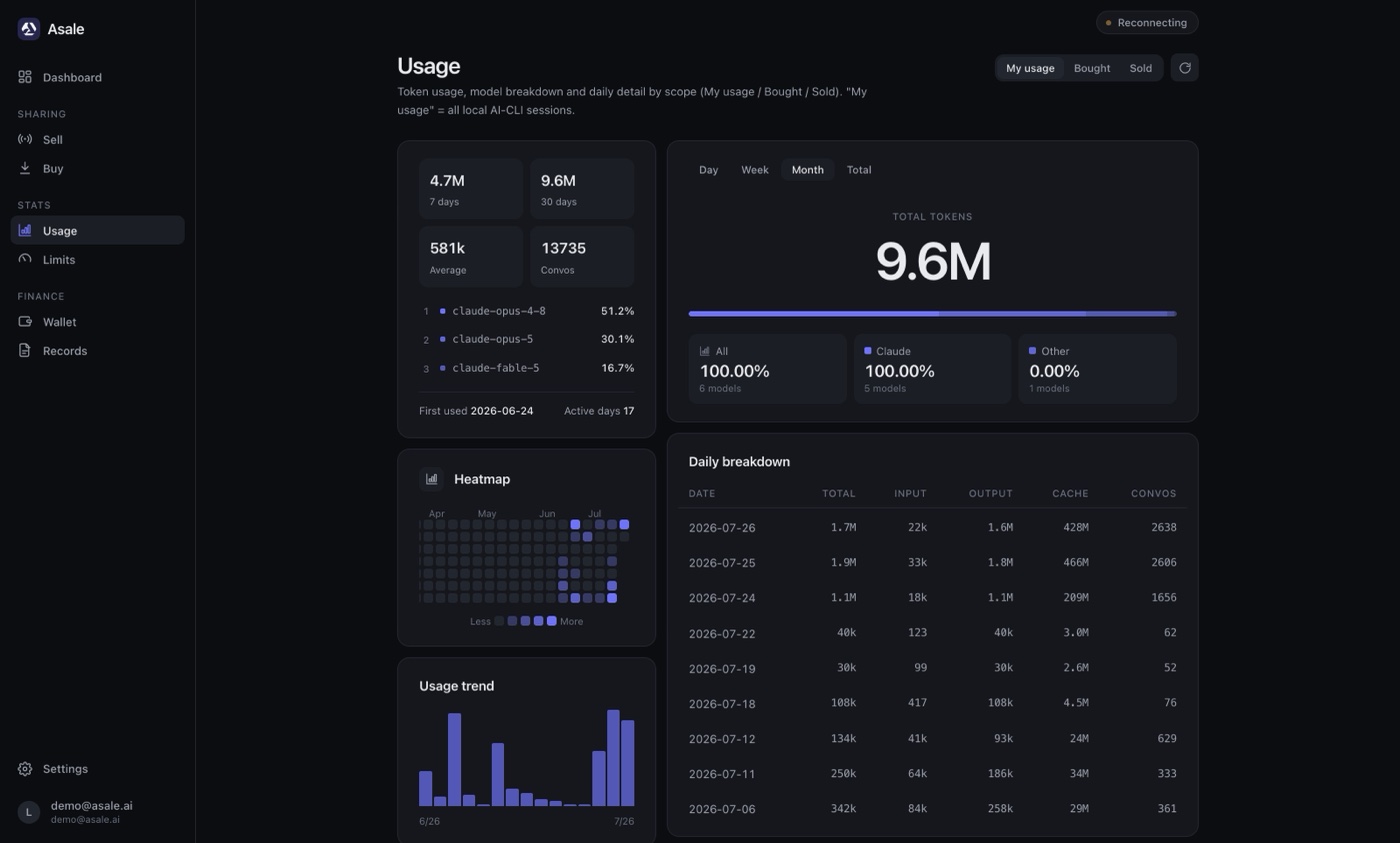1400x843 pixels.
Task: Click the claude-opus-5 model row
Action: (527, 339)
